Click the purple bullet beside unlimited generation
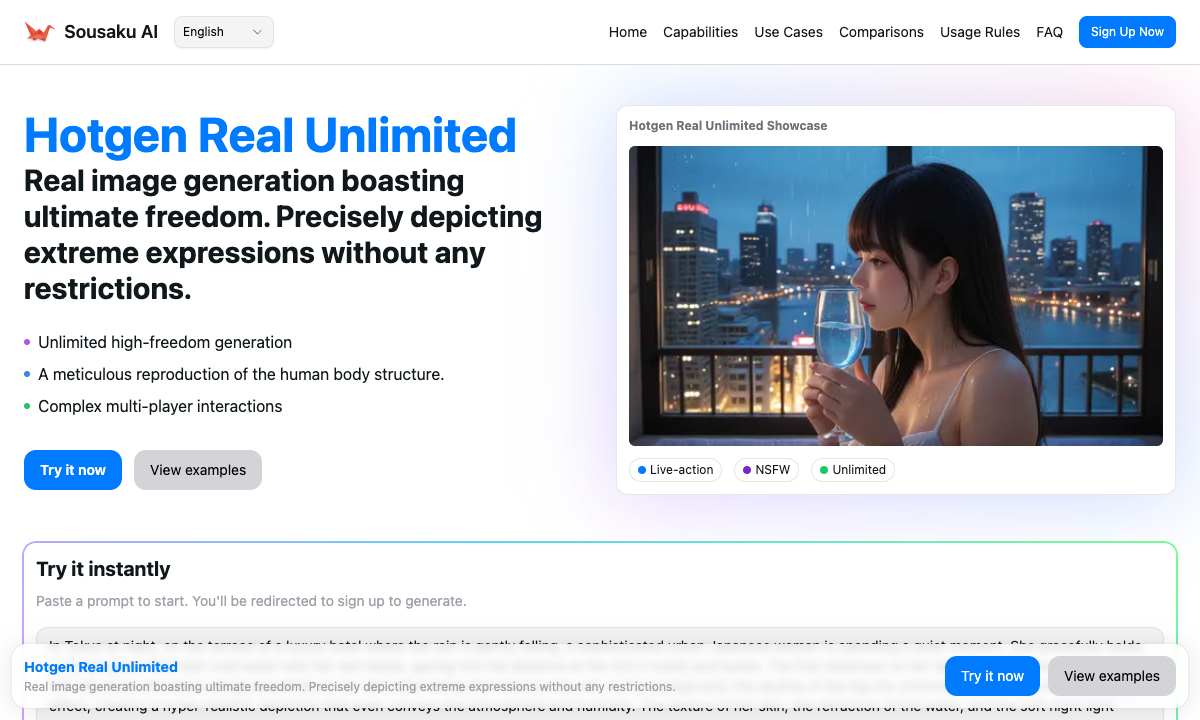 [x=29, y=342]
